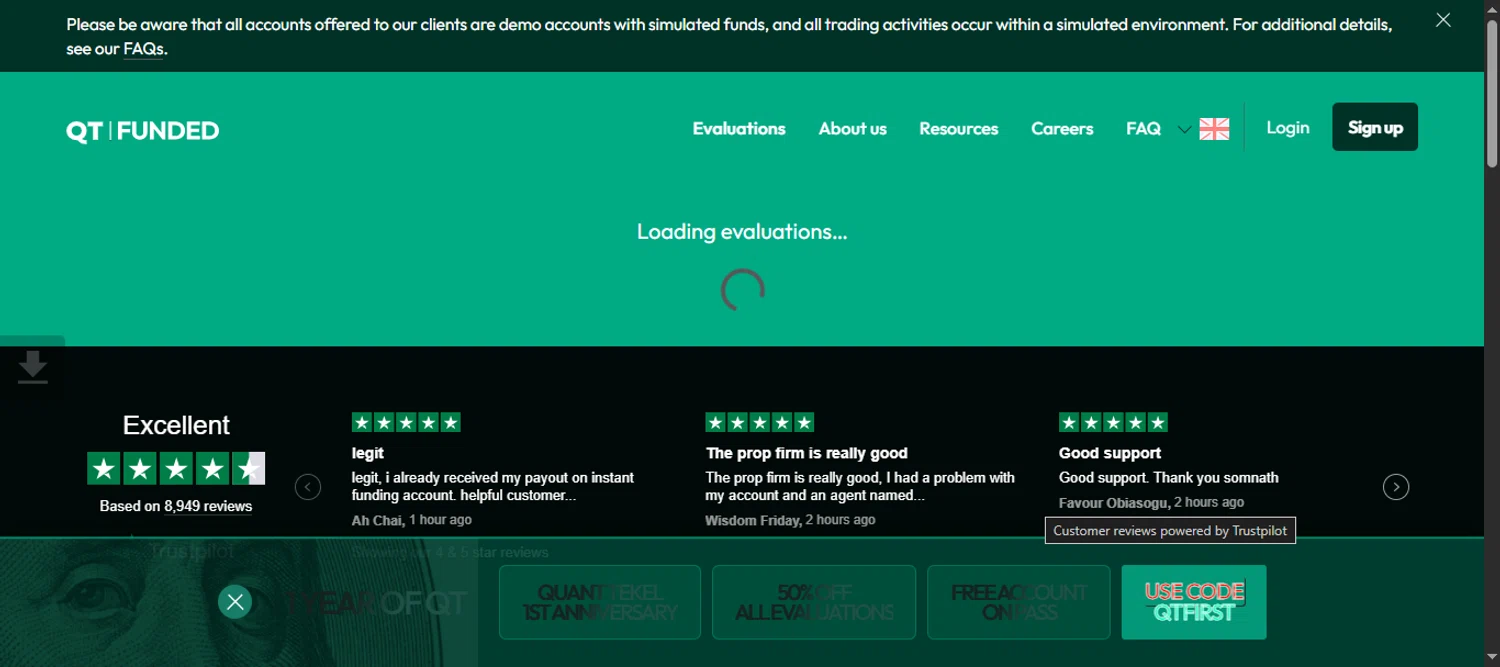Click the five stars above the "Good support" review
Viewport: 1500px width, 667px height.
tap(1113, 422)
